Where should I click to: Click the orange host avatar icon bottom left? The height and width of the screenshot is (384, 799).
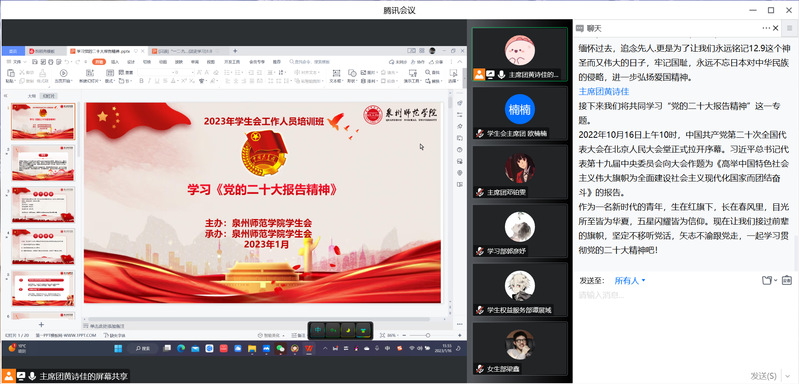[9, 376]
